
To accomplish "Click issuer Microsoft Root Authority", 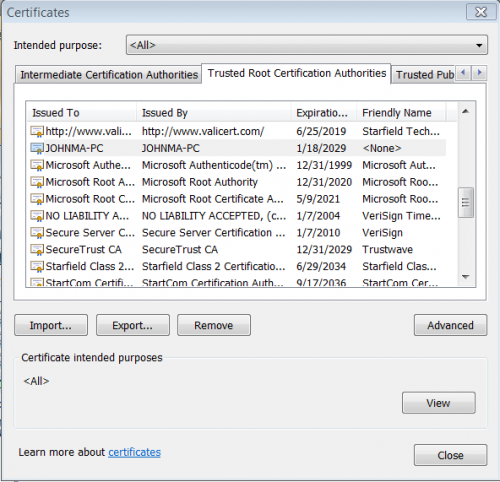I will (x=200, y=182).
